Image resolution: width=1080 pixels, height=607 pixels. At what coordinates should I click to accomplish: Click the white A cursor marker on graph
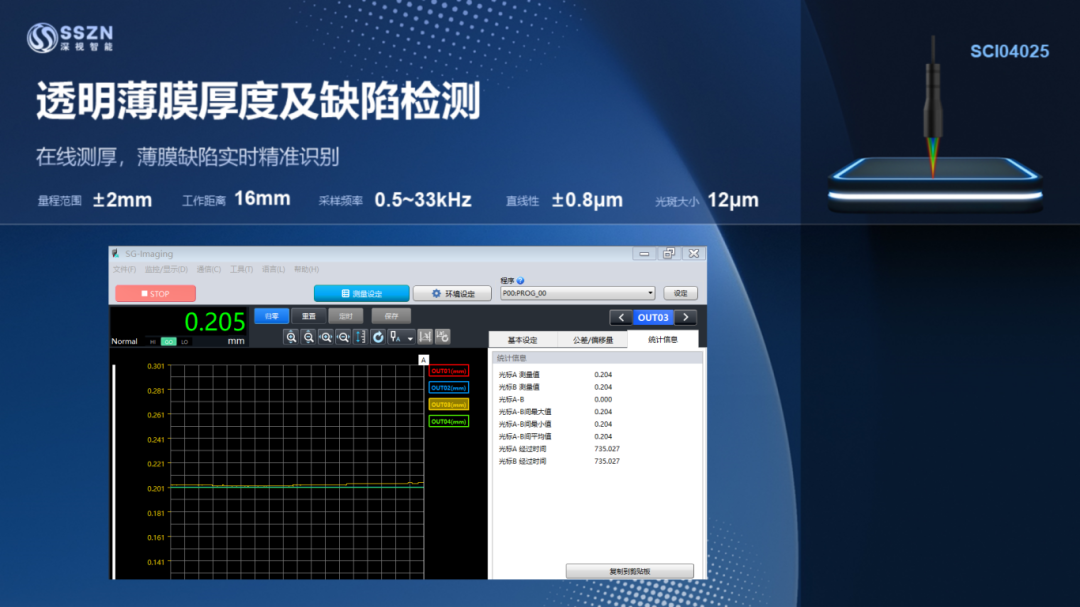tap(423, 360)
